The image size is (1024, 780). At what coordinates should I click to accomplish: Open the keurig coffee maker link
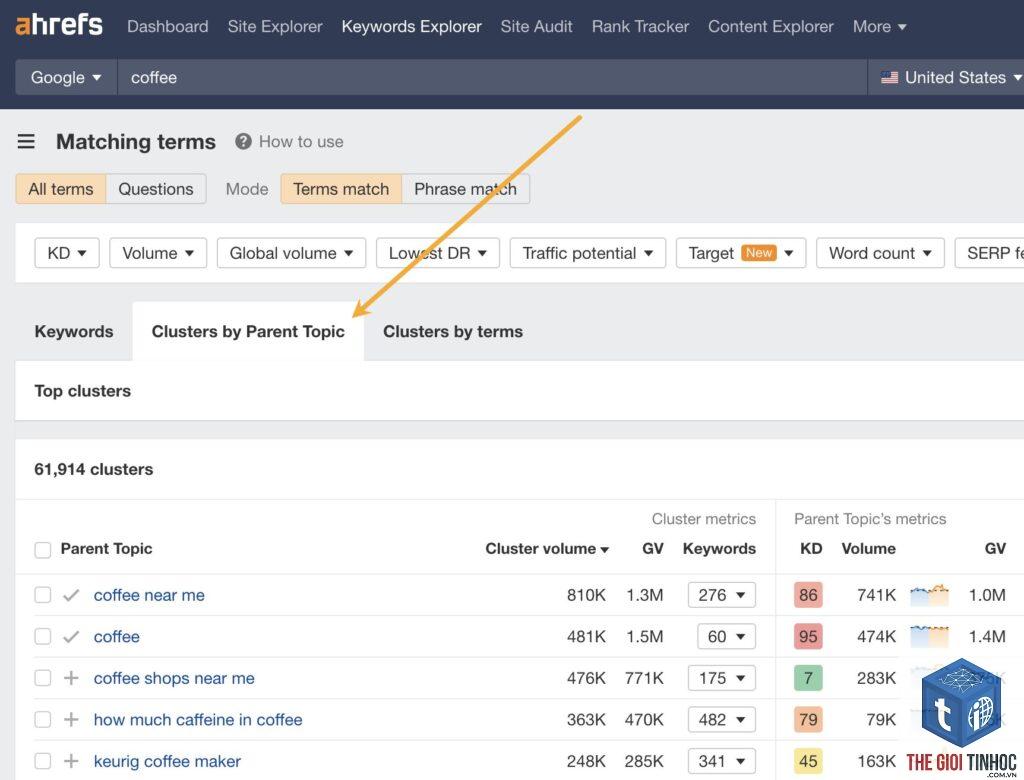click(x=167, y=761)
